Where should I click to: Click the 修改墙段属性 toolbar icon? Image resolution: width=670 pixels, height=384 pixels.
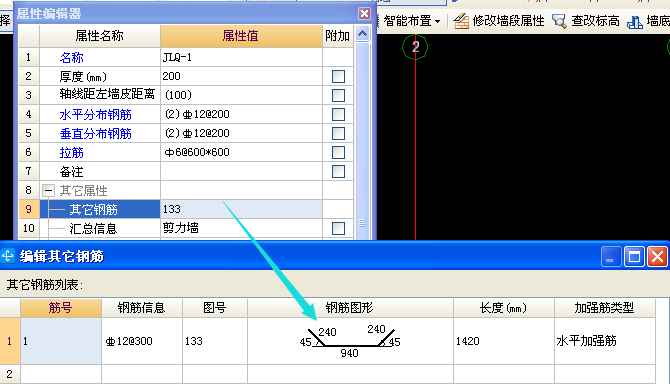coord(461,21)
